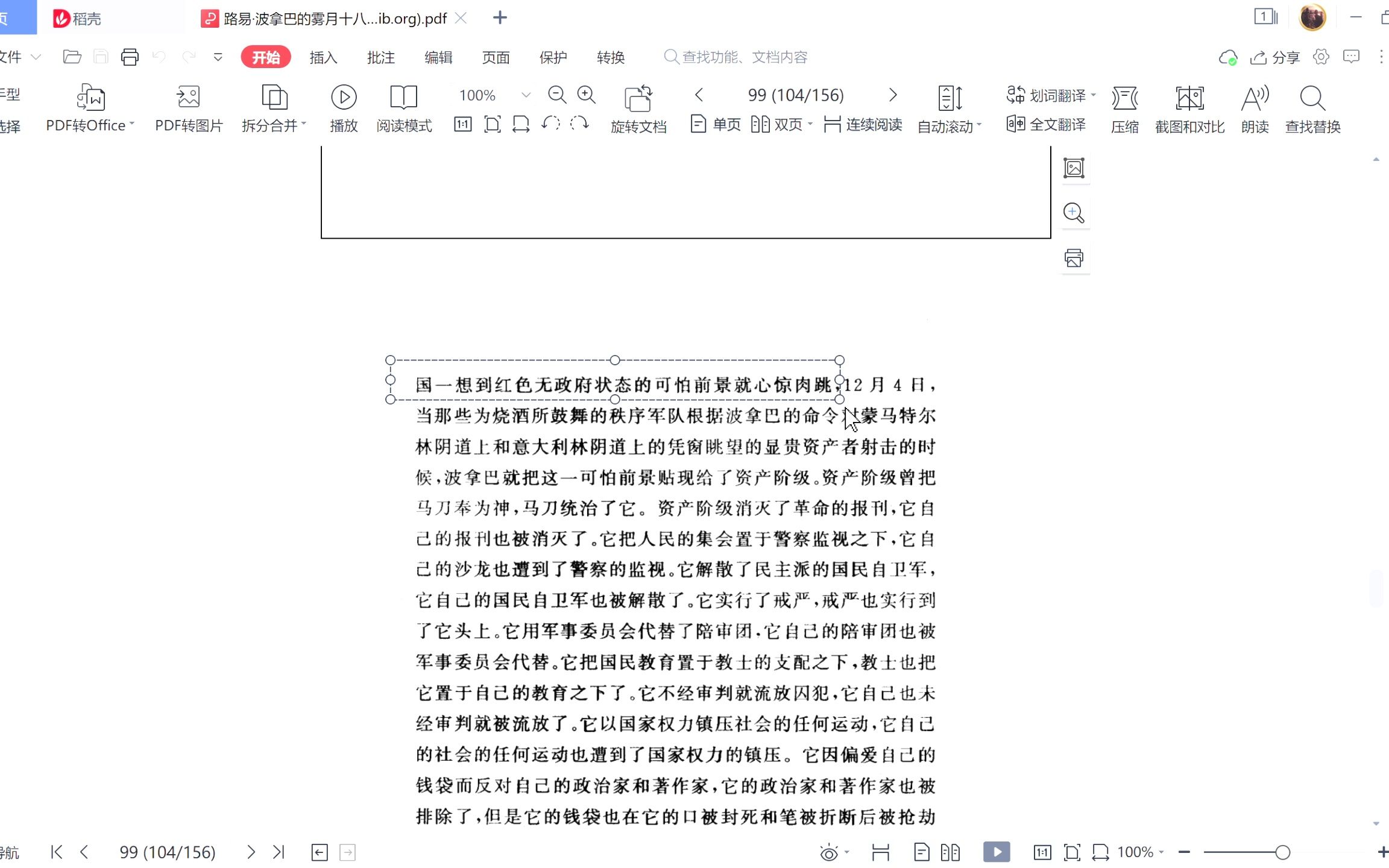Go to previous page in ribbon
The width and height of the screenshot is (1389, 868).
point(699,95)
